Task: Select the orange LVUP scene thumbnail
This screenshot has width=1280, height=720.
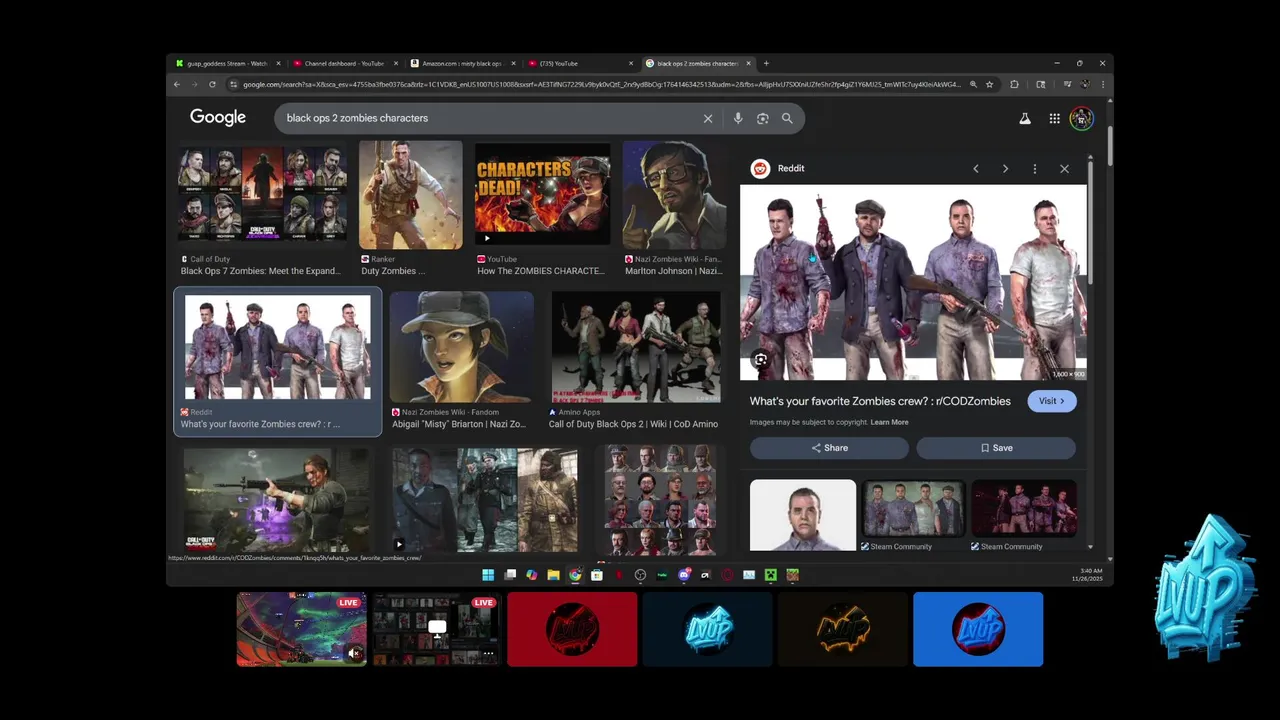Action: click(x=843, y=629)
